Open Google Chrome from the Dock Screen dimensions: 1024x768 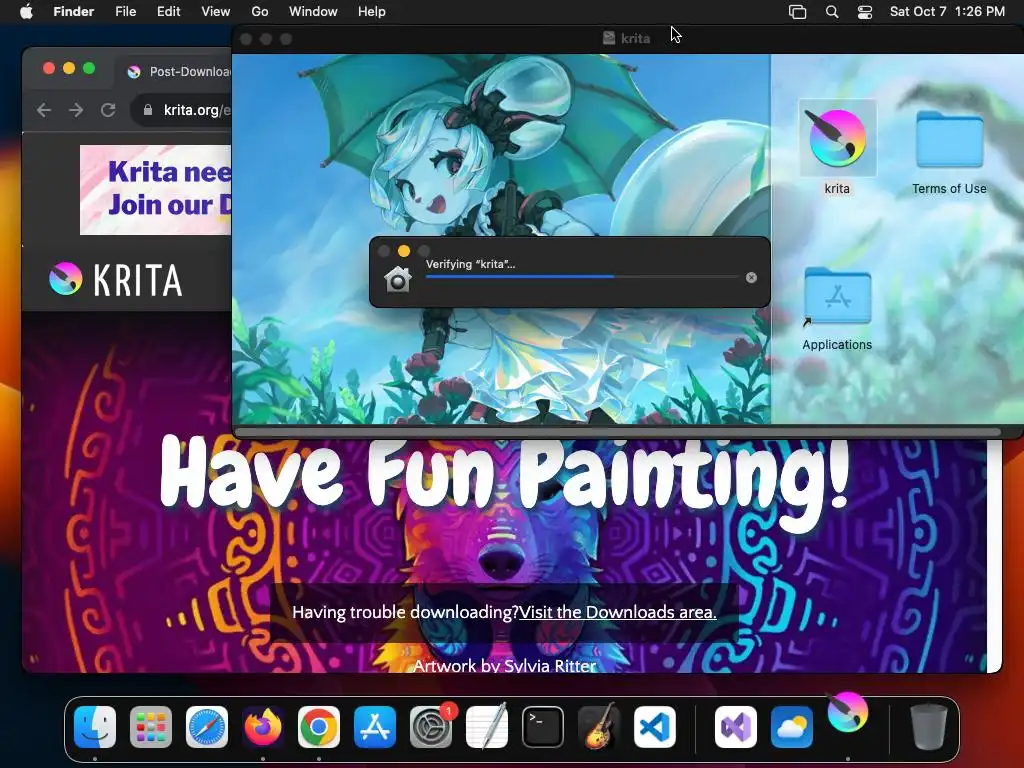(x=319, y=727)
